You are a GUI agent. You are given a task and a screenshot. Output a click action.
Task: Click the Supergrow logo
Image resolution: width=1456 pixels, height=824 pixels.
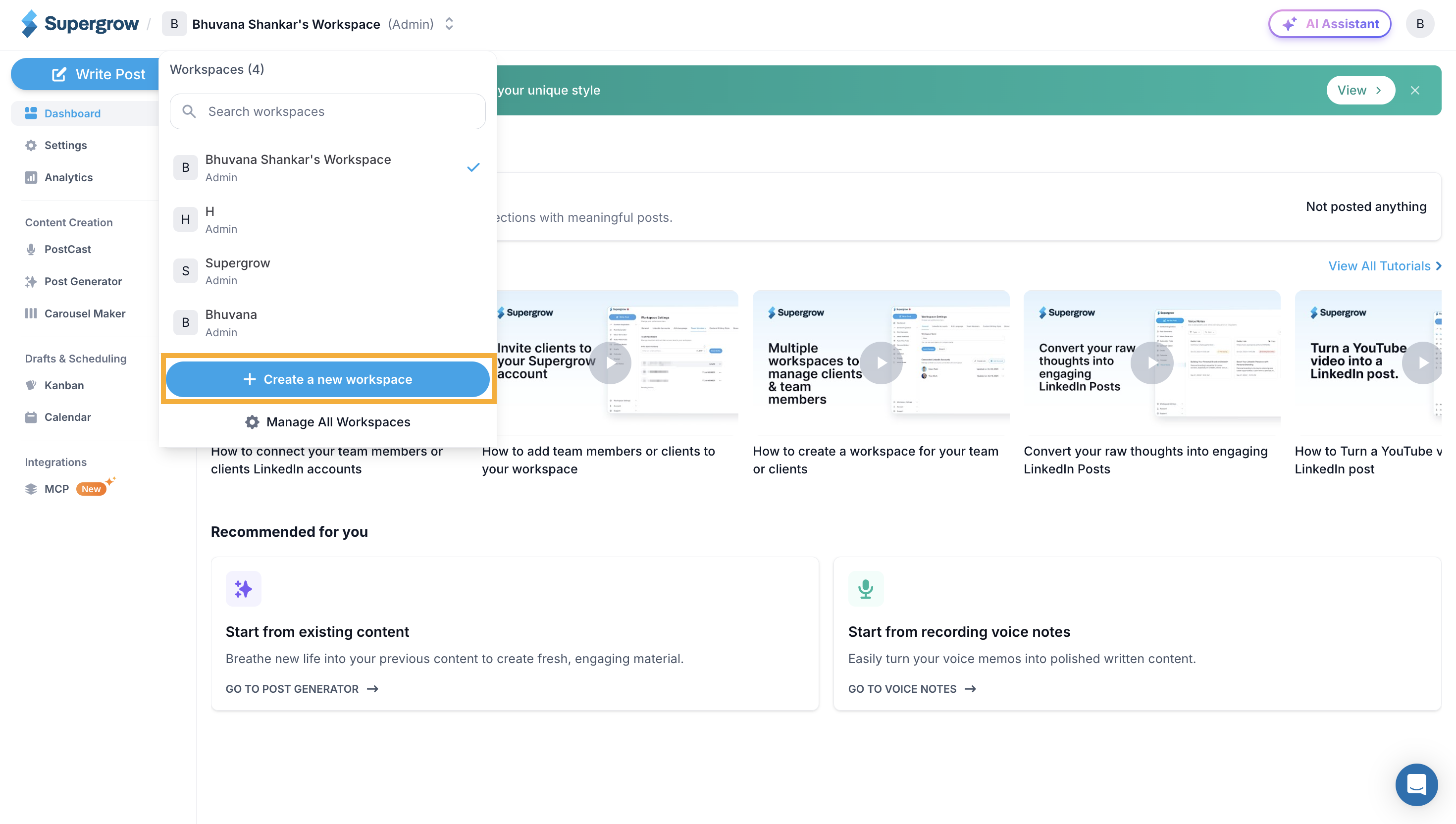coord(80,24)
